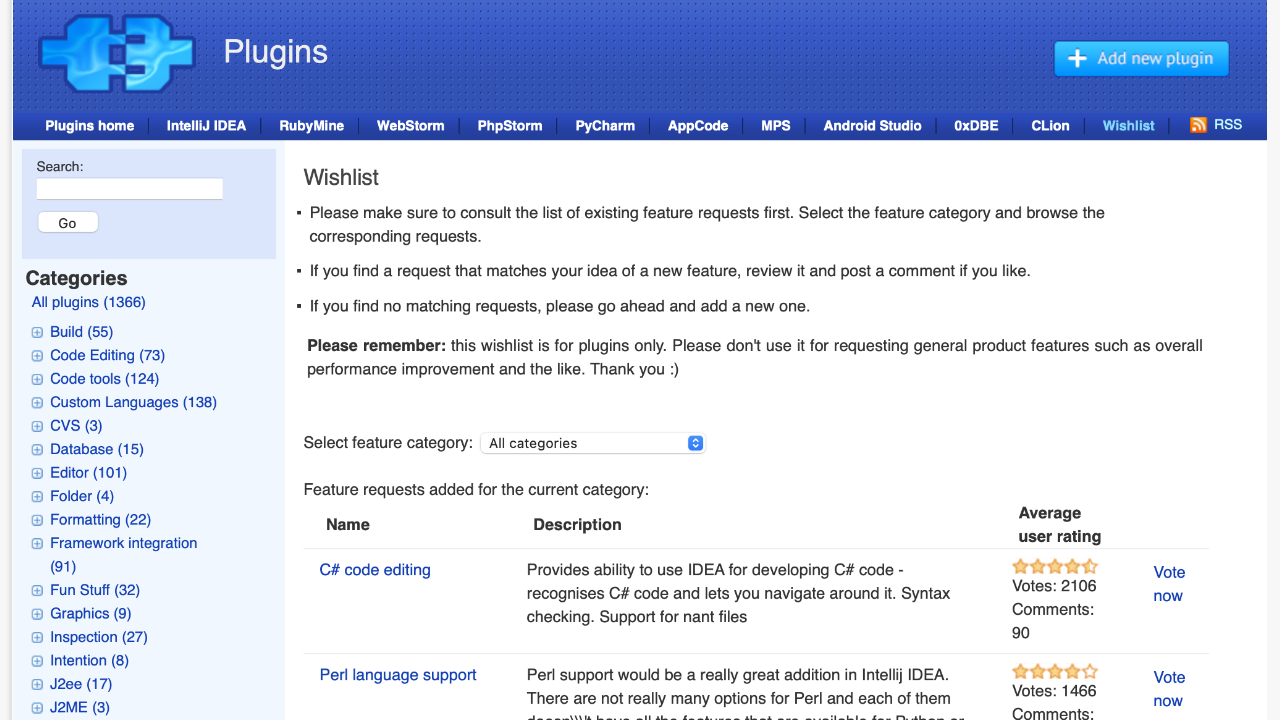Open the Framework integration category link
The height and width of the screenshot is (720, 1280).
tap(124, 555)
